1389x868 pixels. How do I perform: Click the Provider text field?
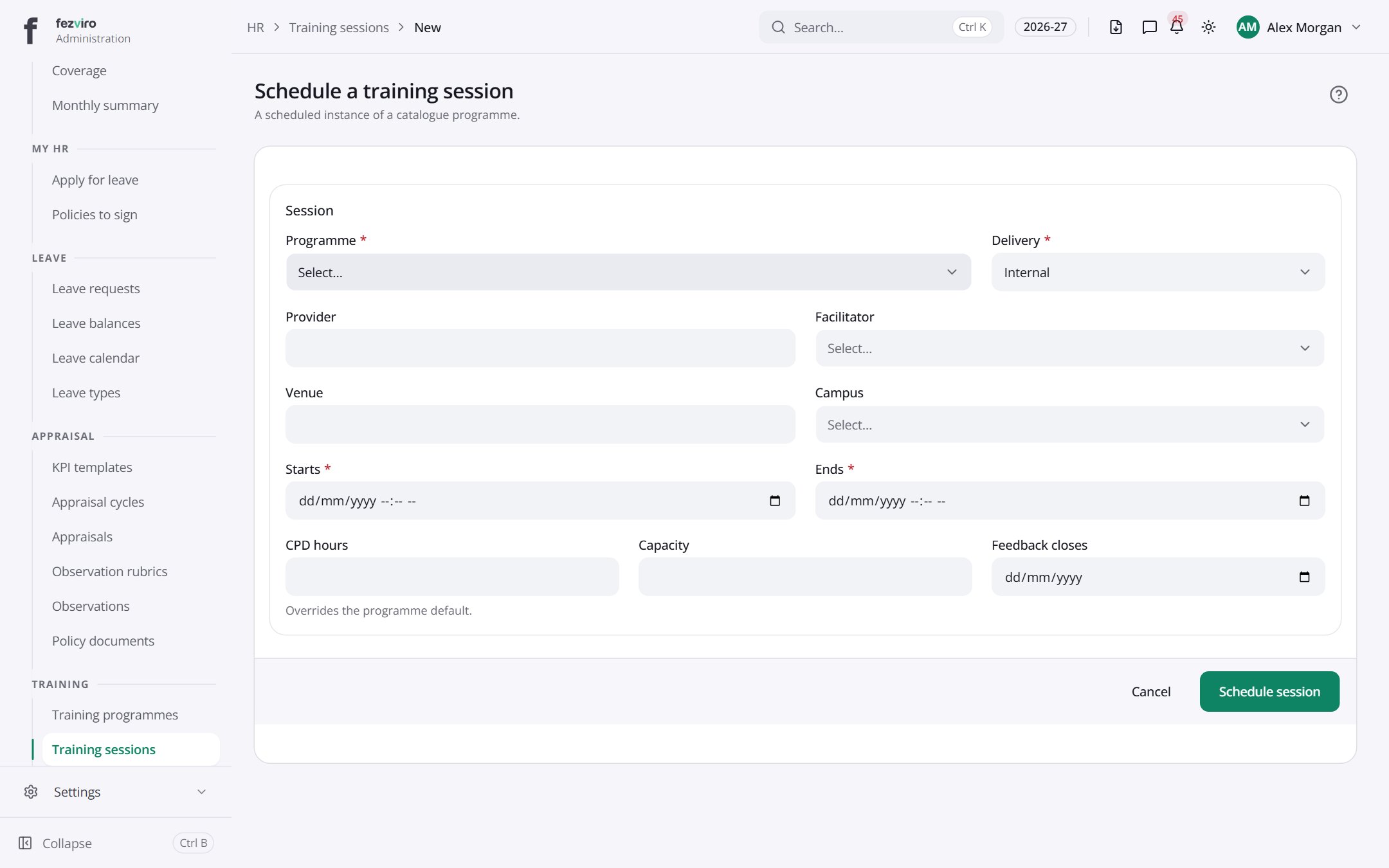[x=540, y=348]
